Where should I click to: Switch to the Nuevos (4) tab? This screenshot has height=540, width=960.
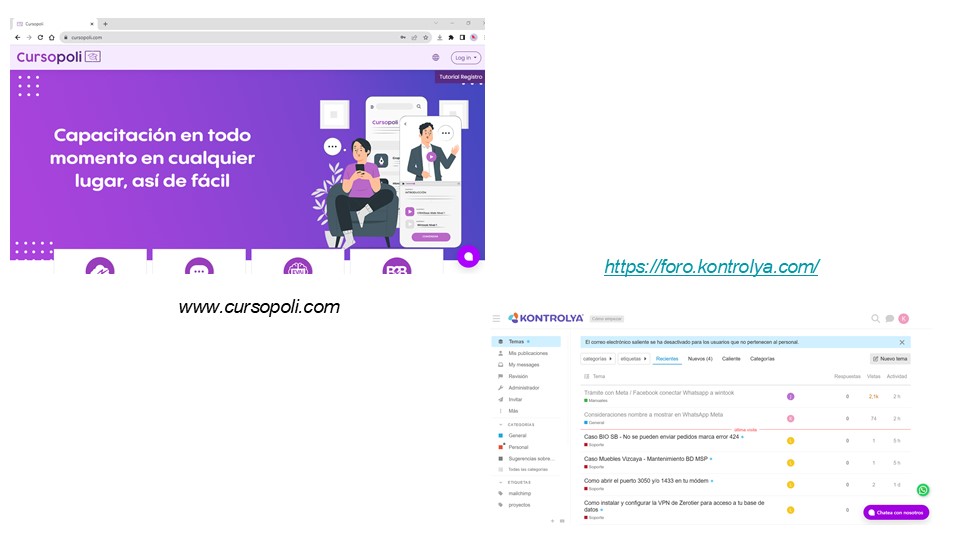(700, 358)
